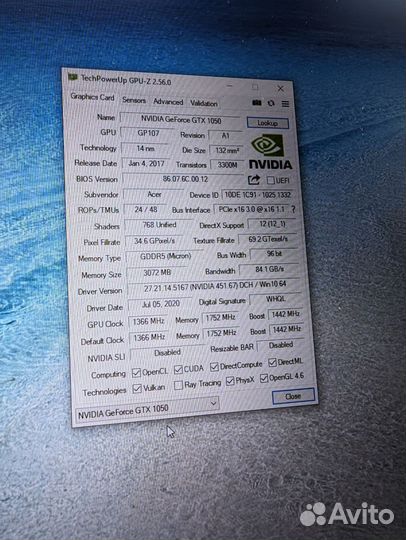The image size is (406, 540).
Task: Click the Digital Signature field WHQL
Action: click(275, 299)
